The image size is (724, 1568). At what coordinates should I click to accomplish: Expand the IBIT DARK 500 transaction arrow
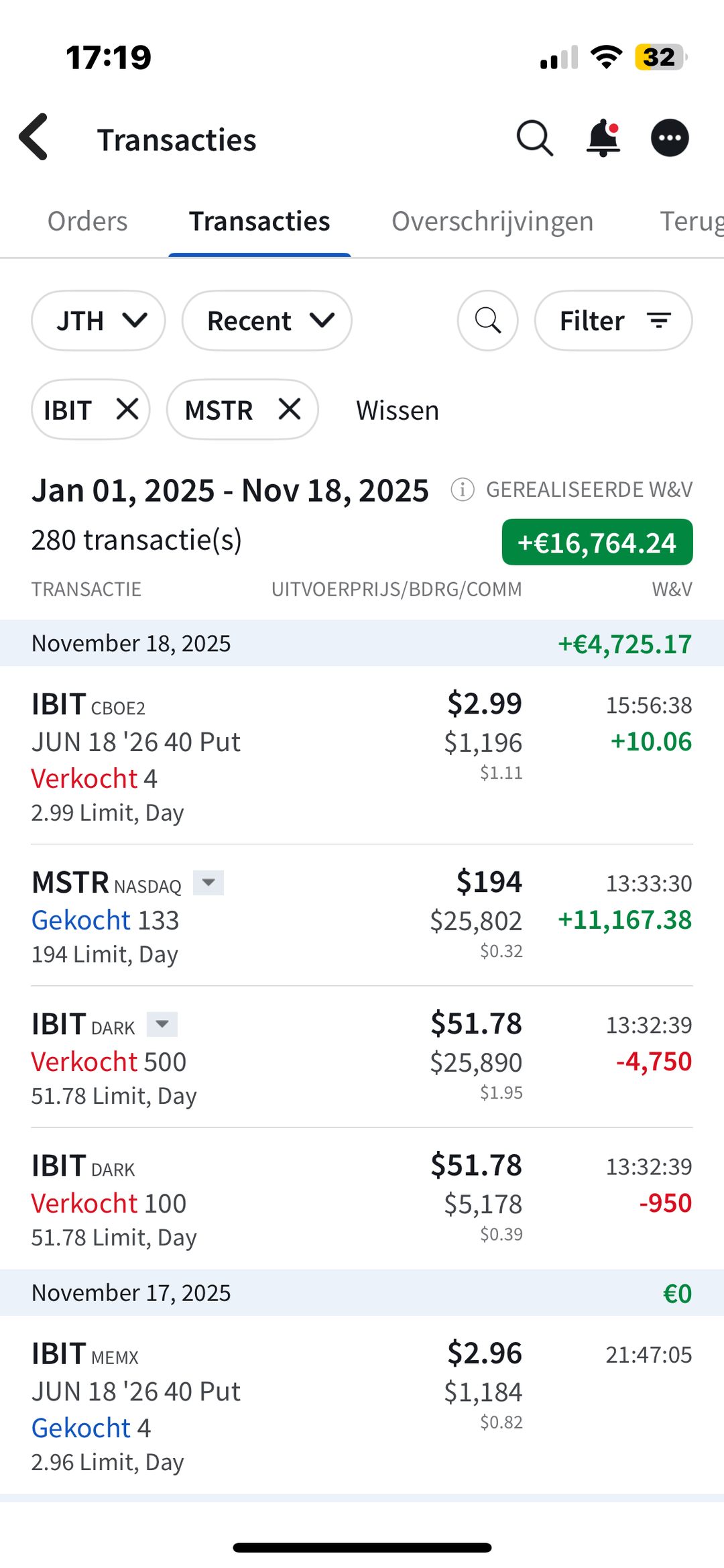[162, 1024]
